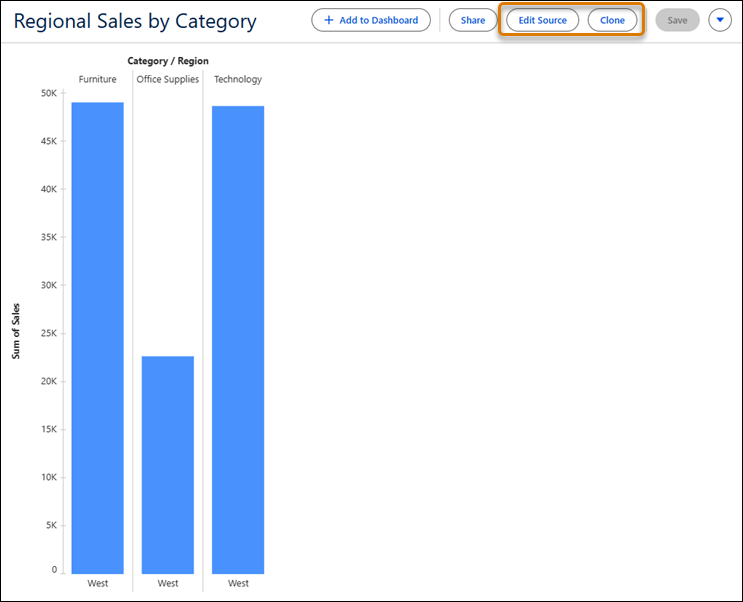Click the 25K axis tick label
The height and width of the screenshot is (602, 743).
click(49, 333)
